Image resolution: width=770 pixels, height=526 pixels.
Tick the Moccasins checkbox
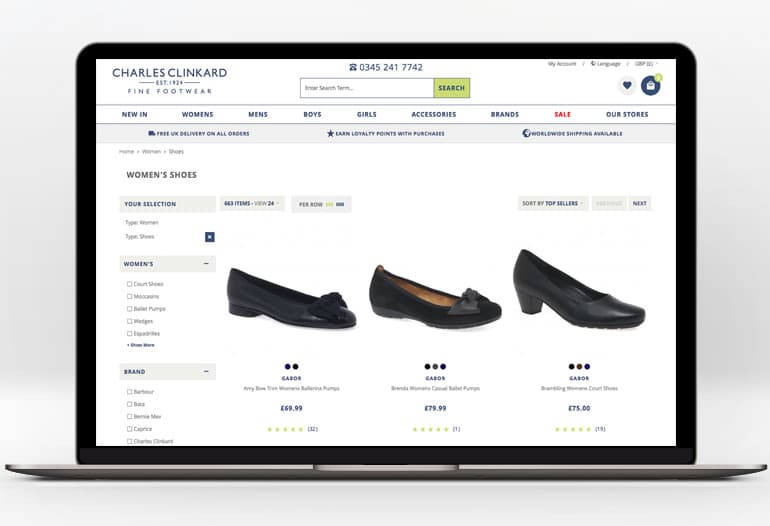coord(130,296)
